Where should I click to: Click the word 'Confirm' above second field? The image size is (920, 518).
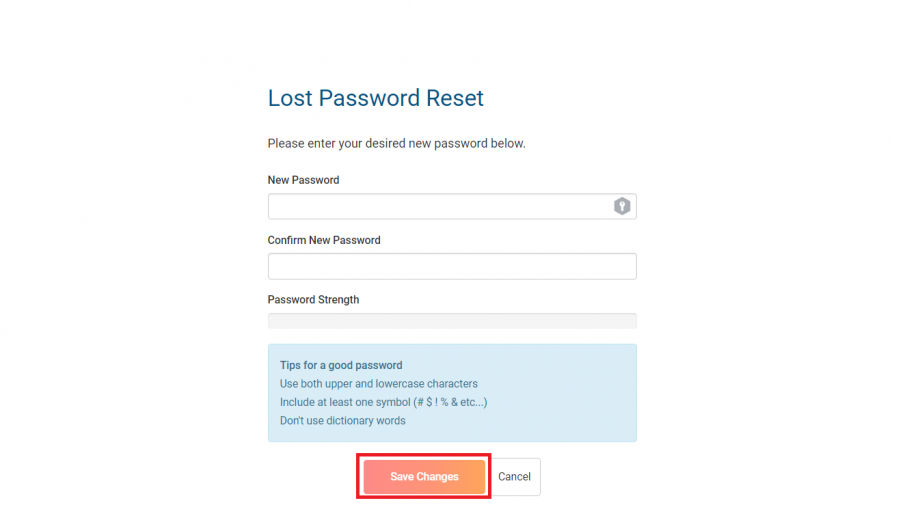click(286, 240)
